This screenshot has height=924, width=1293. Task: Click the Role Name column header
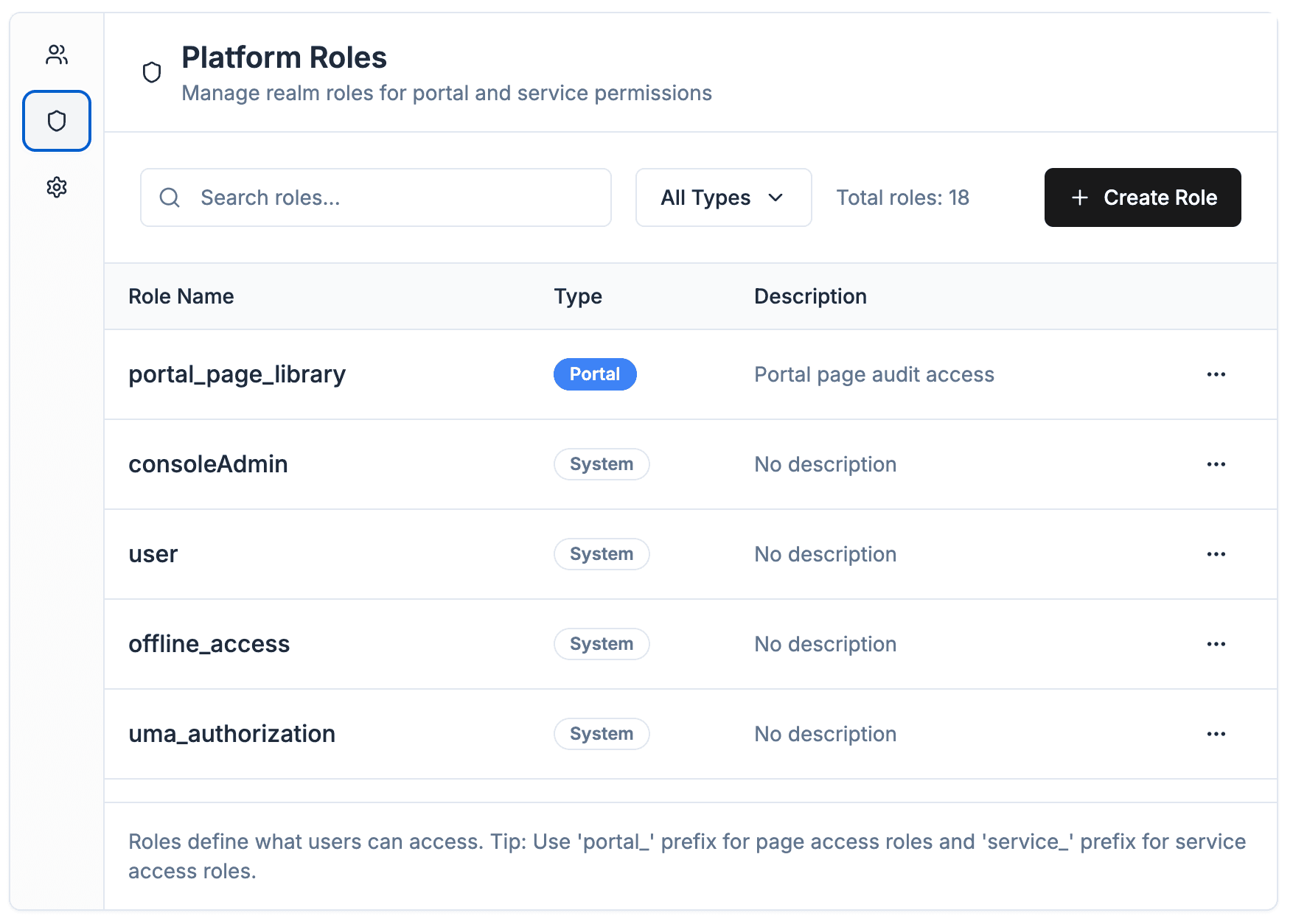pos(181,296)
